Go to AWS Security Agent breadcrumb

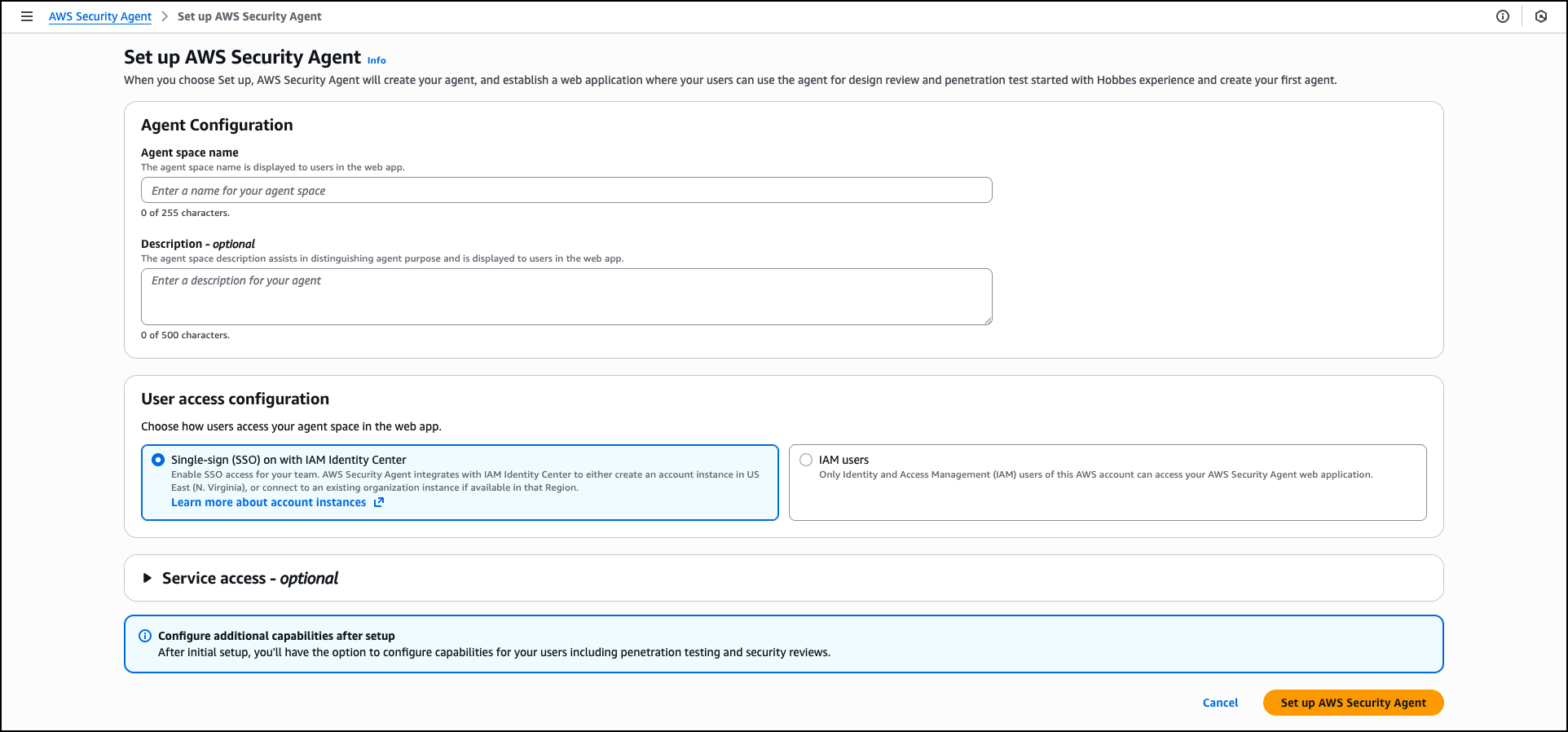[100, 16]
